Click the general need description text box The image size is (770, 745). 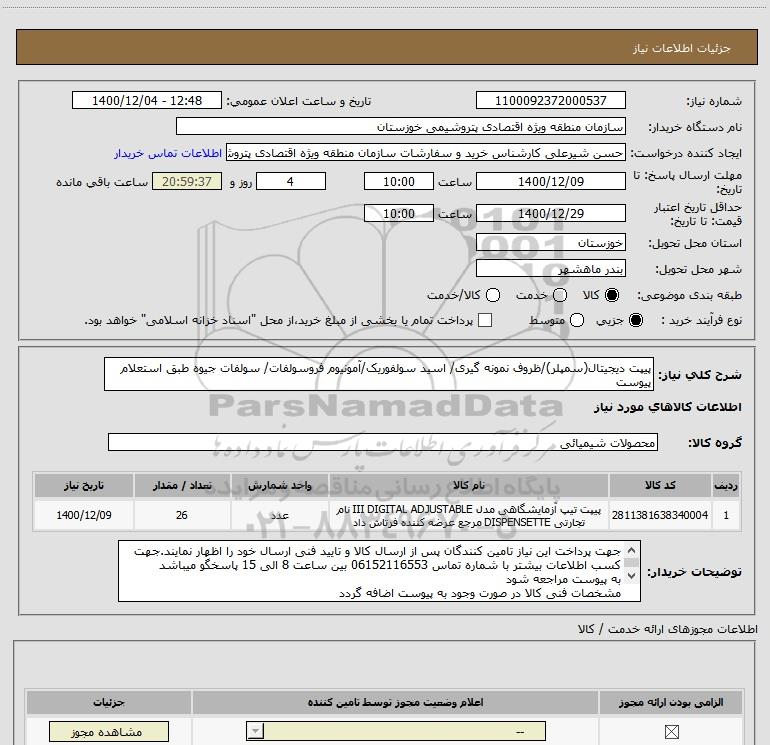pos(379,374)
